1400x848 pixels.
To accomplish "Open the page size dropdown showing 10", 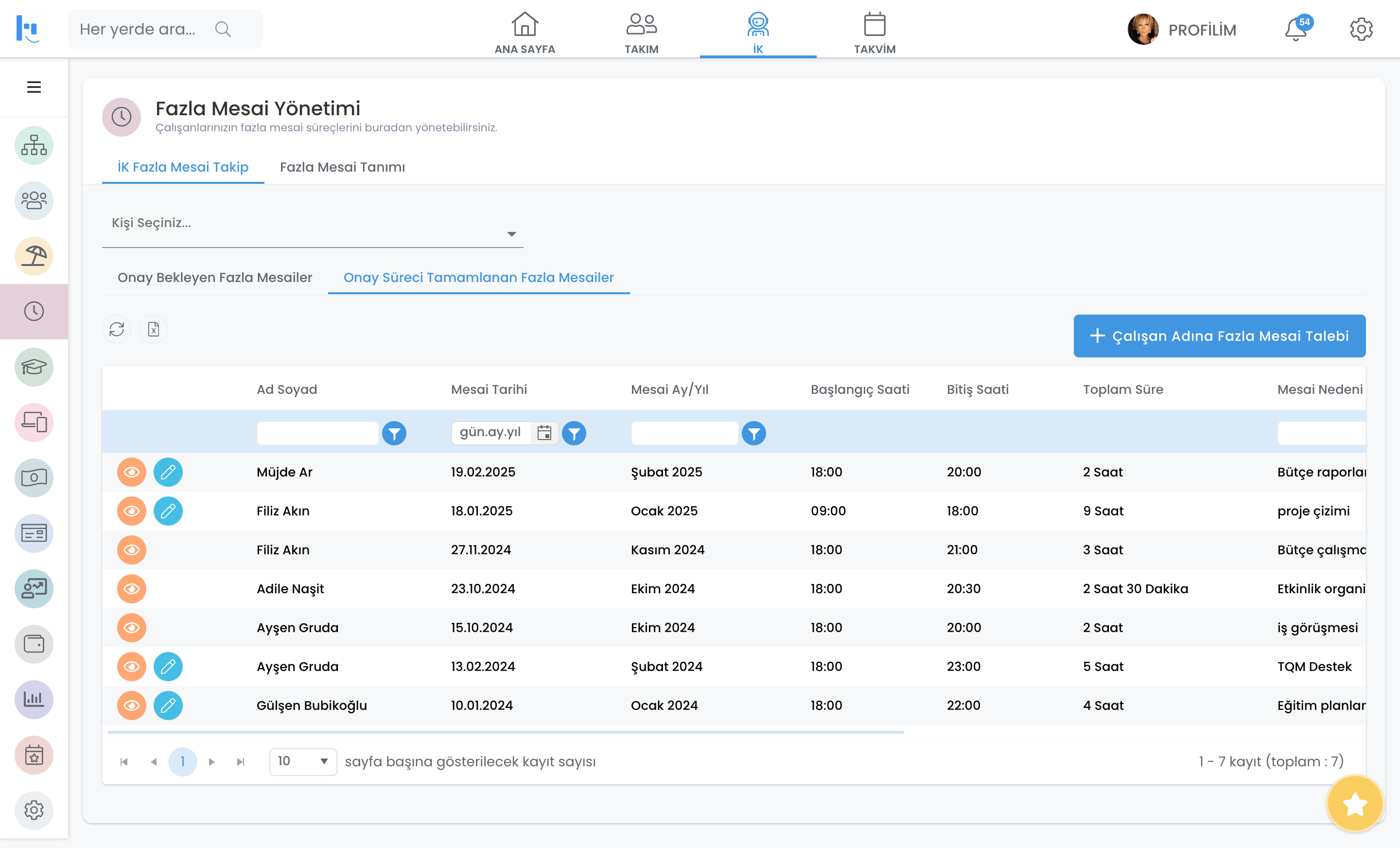I will (x=303, y=761).
